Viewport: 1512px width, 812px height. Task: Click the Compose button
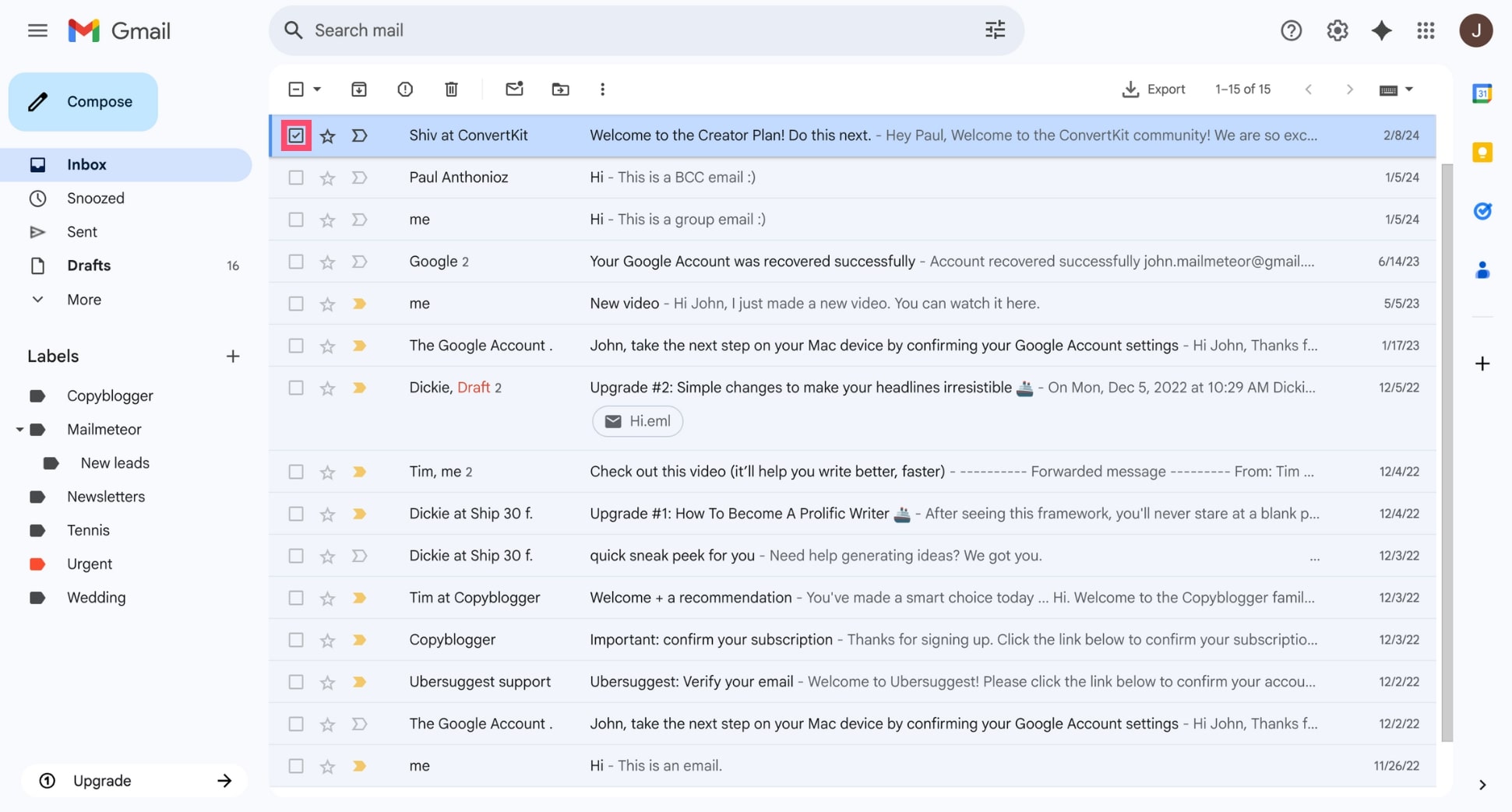pyautogui.click(x=83, y=102)
